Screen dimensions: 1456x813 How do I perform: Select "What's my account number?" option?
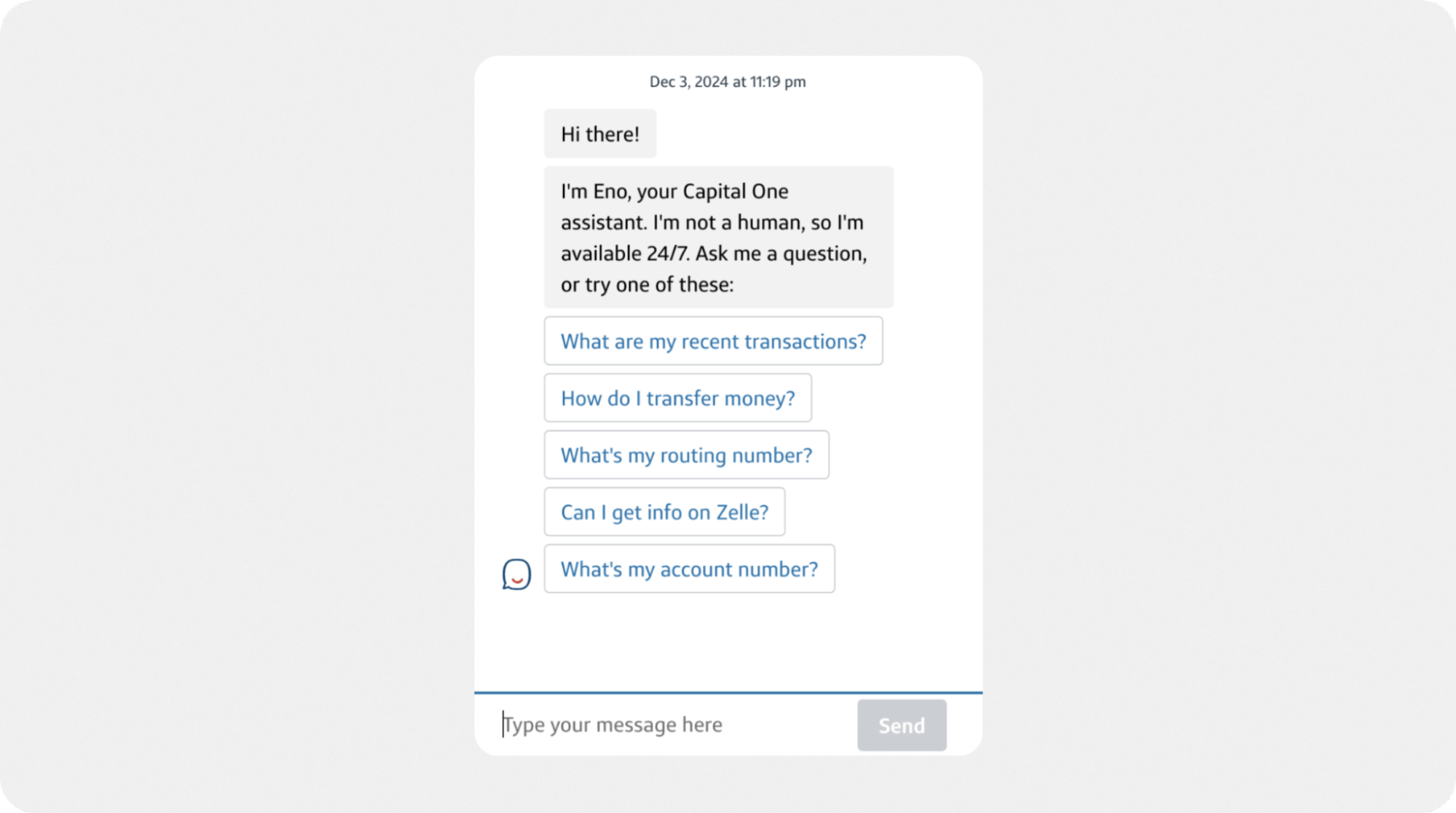pos(689,569)
